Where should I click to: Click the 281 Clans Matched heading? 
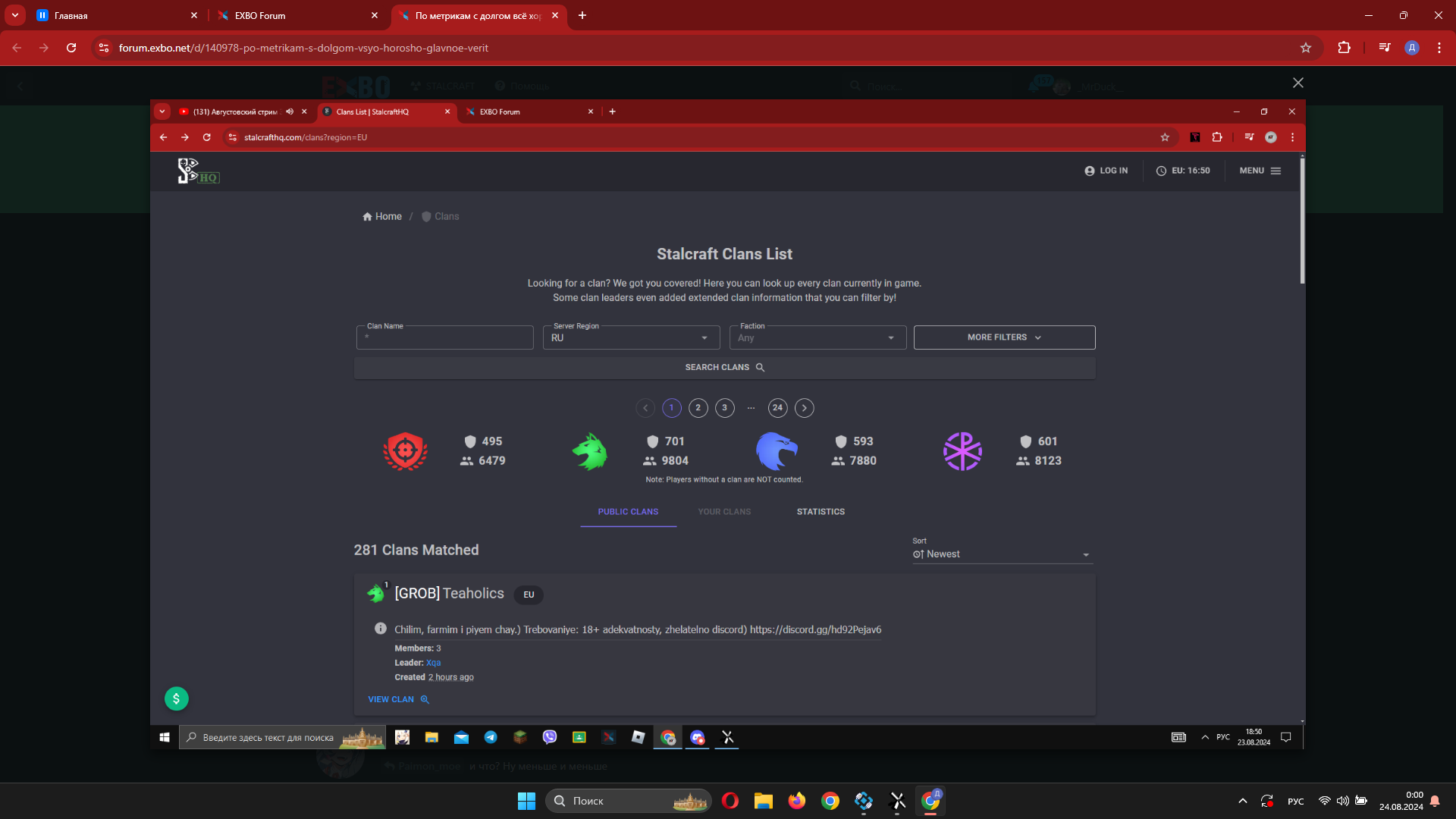(416, 550)
